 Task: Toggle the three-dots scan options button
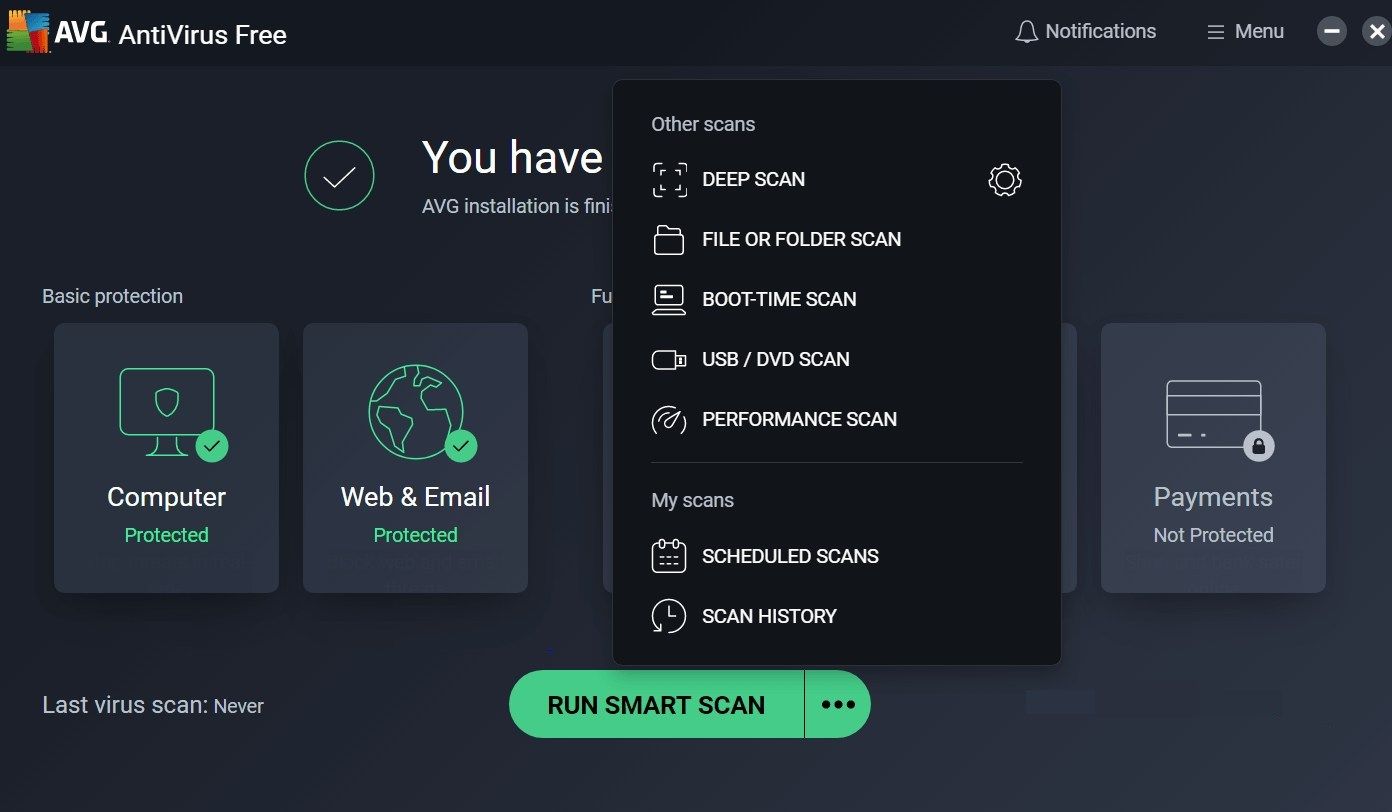click(x=838, y=705)
